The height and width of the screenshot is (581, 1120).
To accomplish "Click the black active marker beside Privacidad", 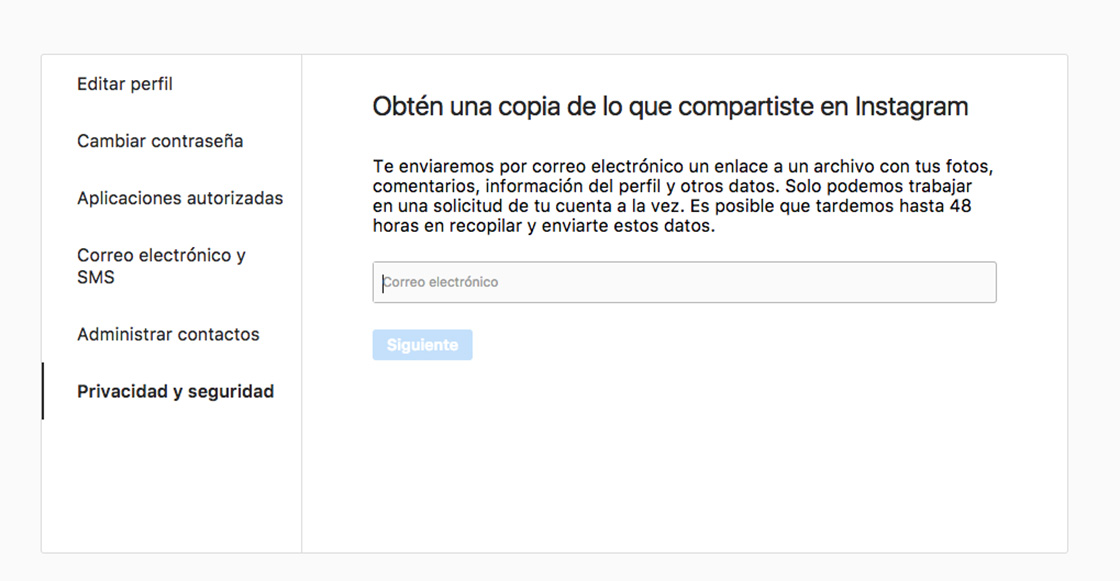I will tap(42, 391).
